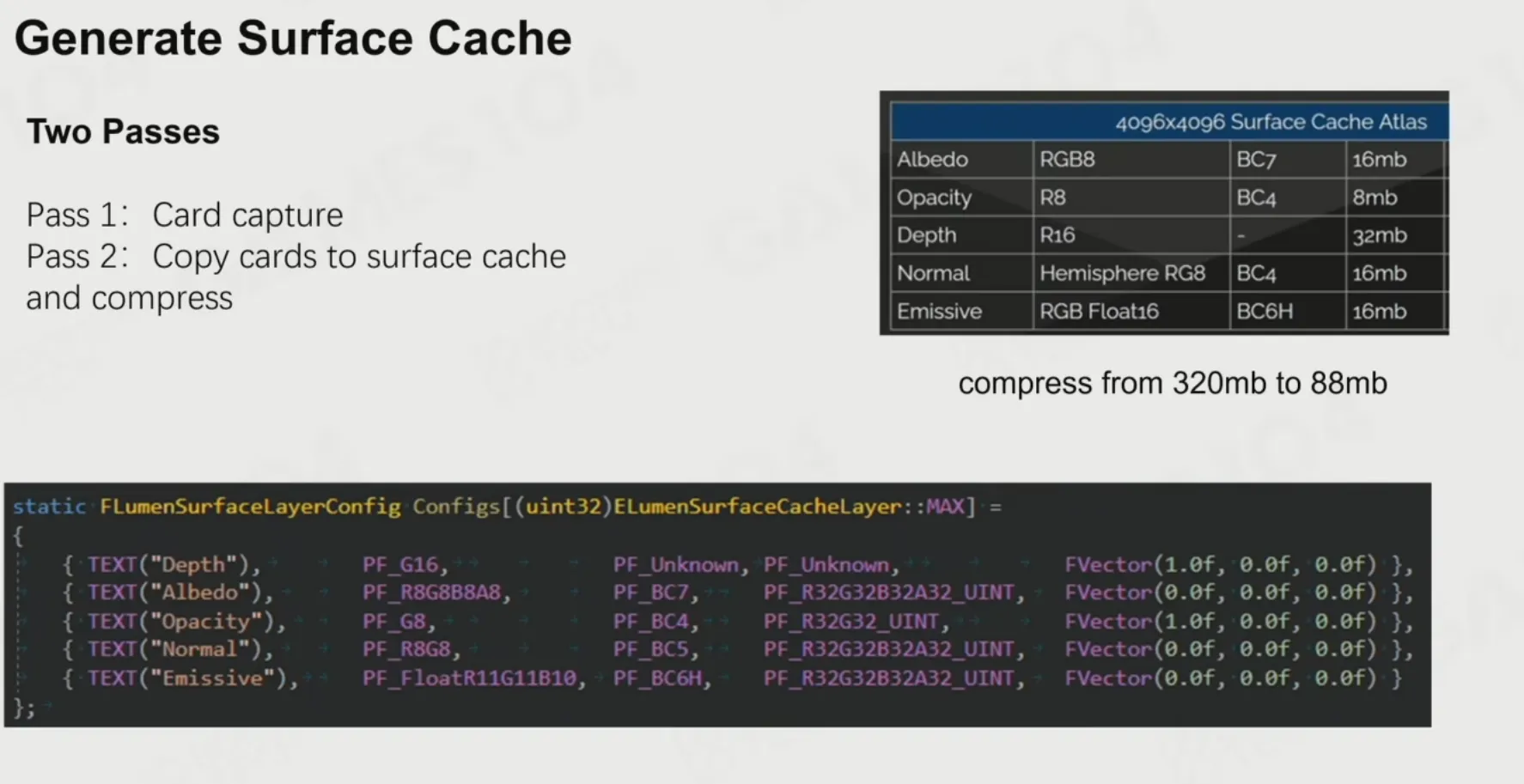Click FVector(0.0f, 0.0f, 0.0f) on Emissive line
The width and height of the screenshot is (1524, 784).
point(1221,678)
